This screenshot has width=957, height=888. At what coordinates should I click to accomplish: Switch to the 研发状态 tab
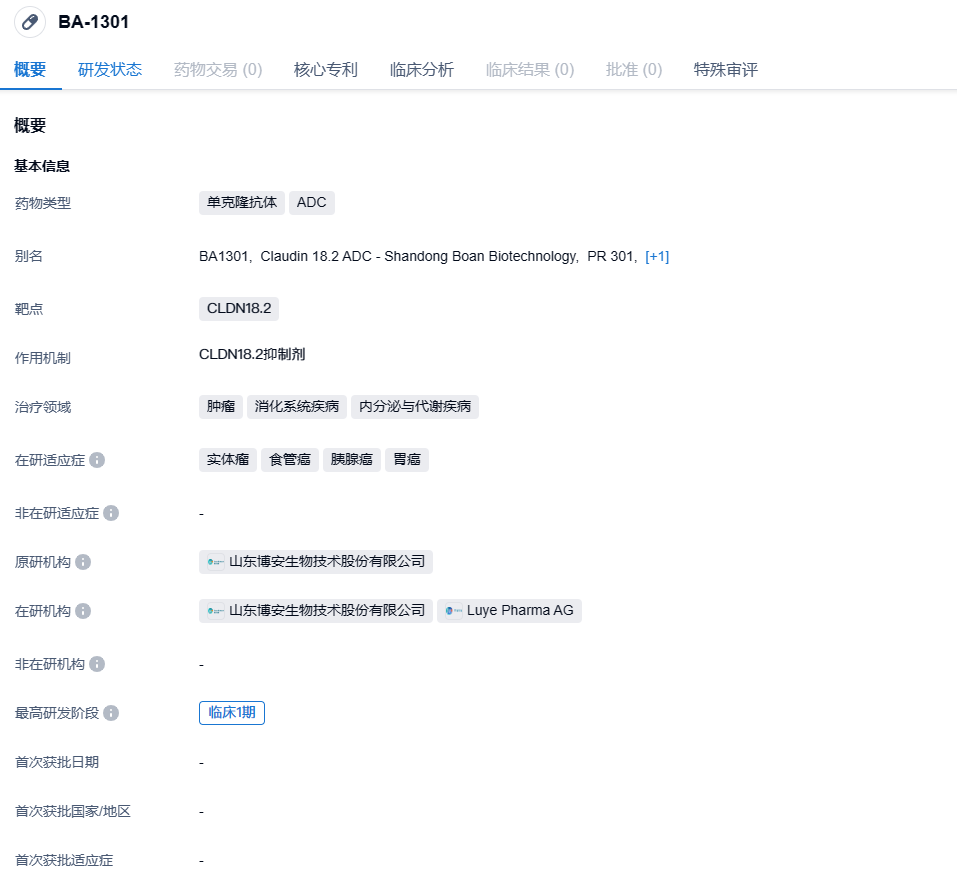point(110,69)
